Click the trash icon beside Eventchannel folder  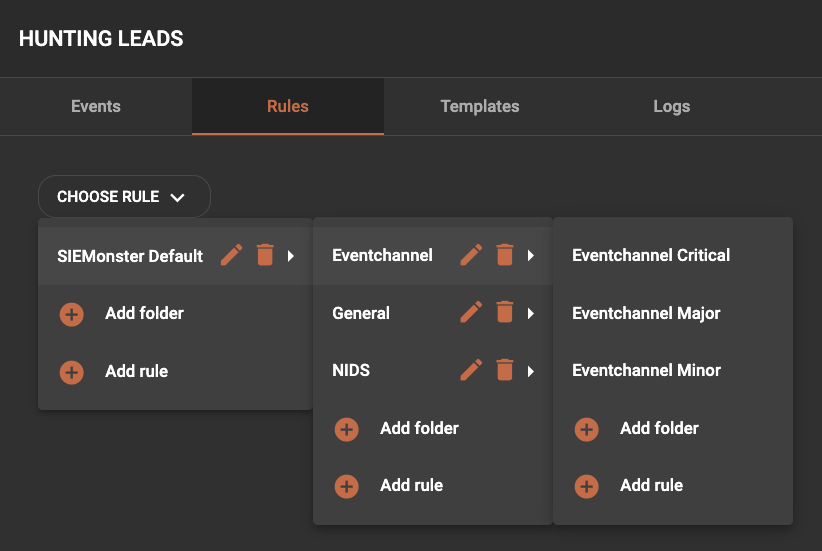point(504,255)
